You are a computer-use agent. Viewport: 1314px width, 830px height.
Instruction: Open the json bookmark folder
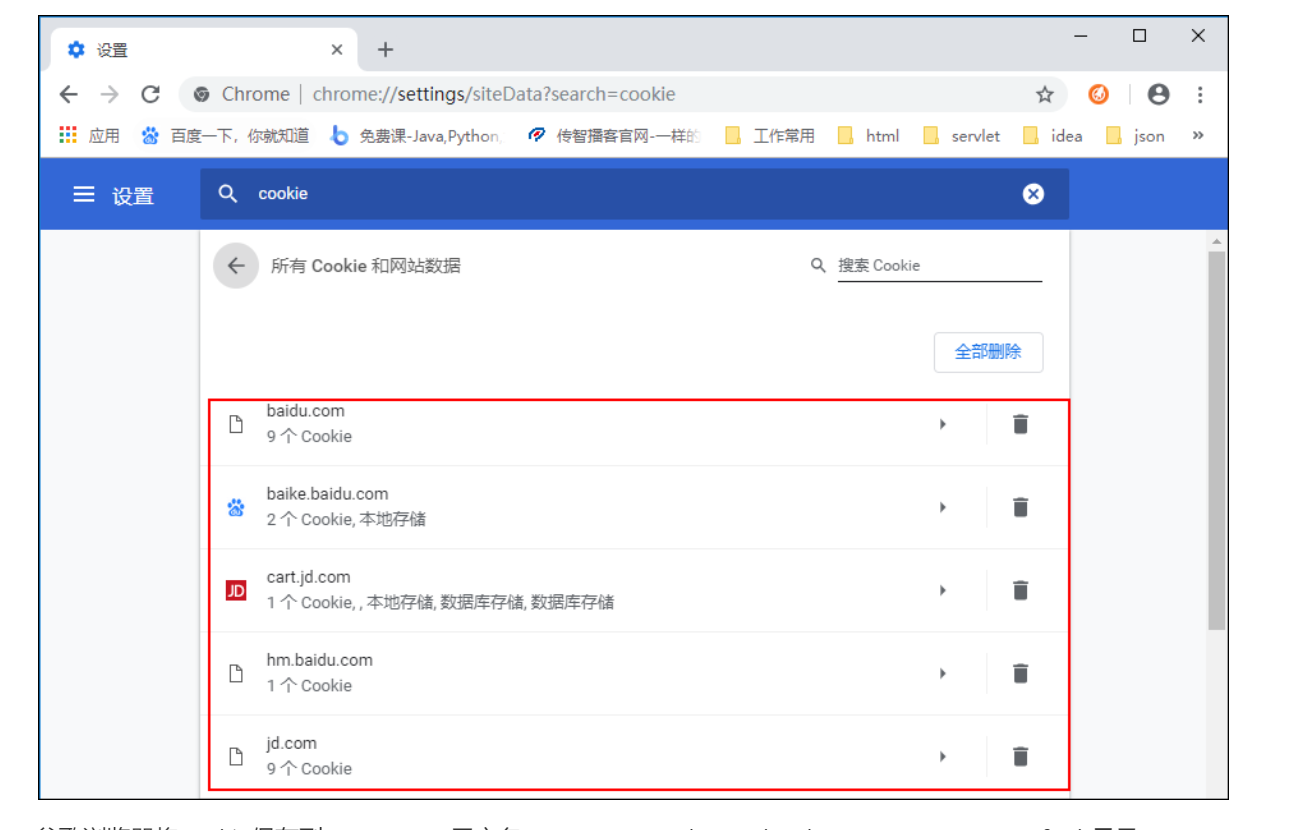[x=1135, y=135]
